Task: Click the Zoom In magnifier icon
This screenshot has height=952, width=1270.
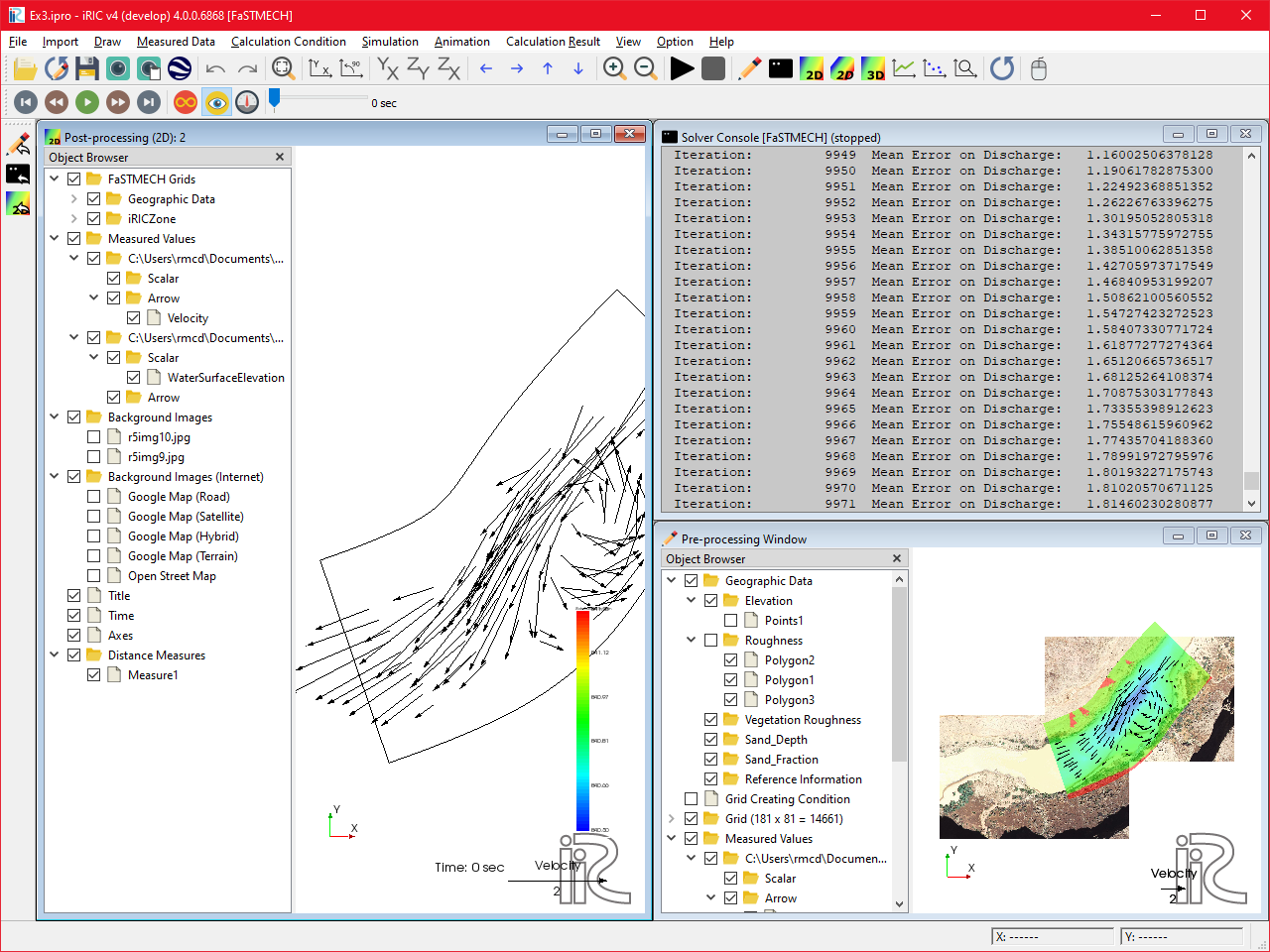Action: [614, 68]
